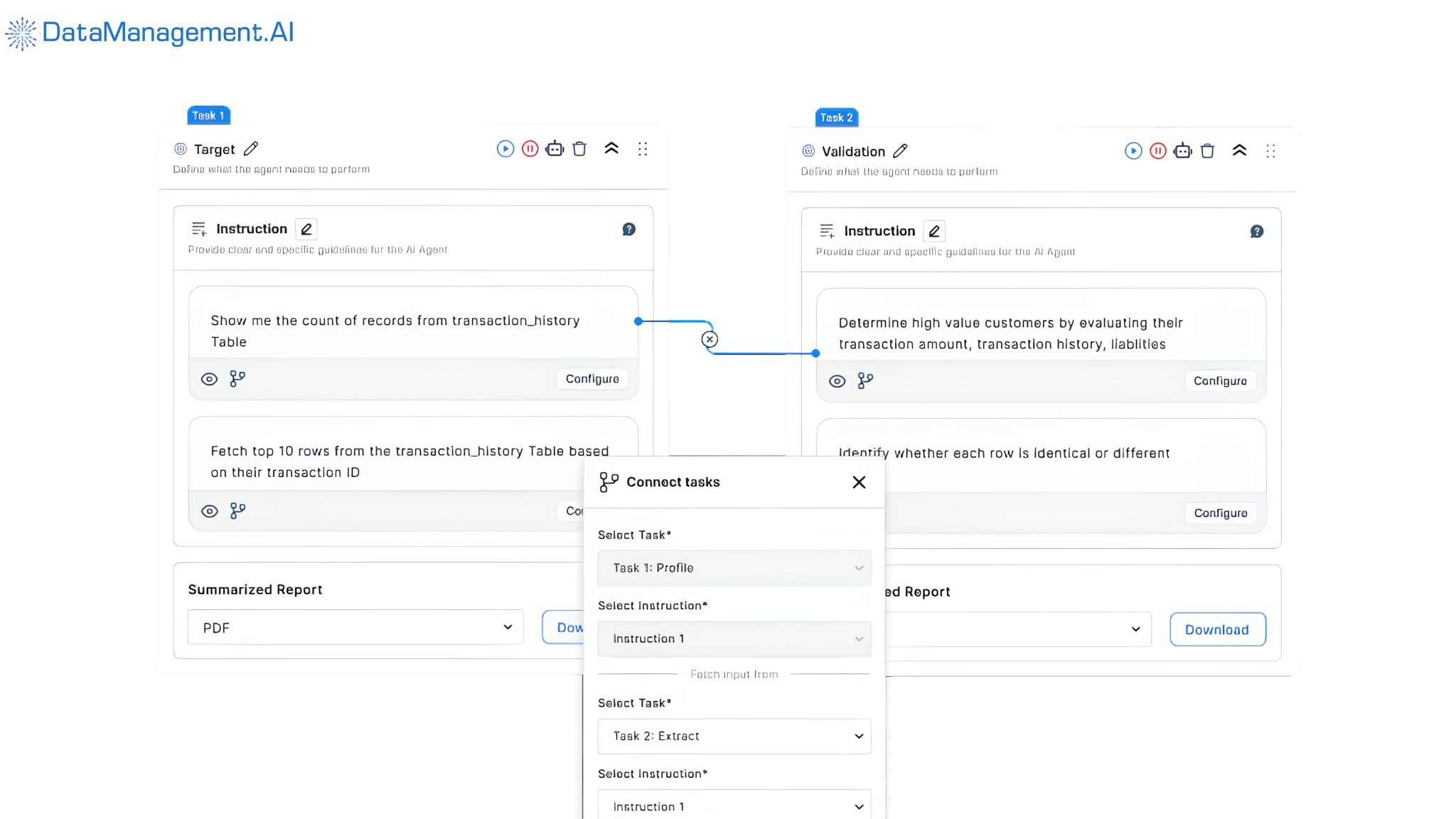Select the 'Identify whether each row is identical' text
The image size is (1456, 819).
[x=1004, y=454]
